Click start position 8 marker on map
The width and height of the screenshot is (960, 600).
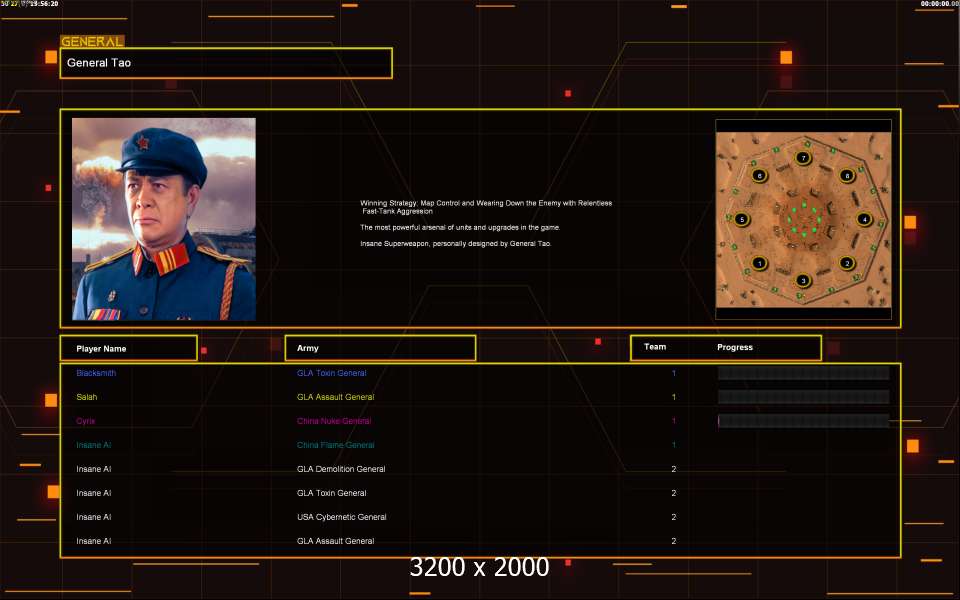click(847, 176)
